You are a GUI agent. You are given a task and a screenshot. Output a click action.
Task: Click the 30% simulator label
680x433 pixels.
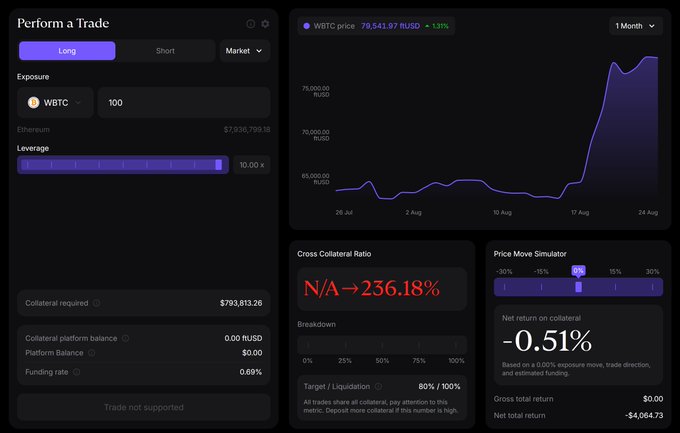[x=652, y=272]
